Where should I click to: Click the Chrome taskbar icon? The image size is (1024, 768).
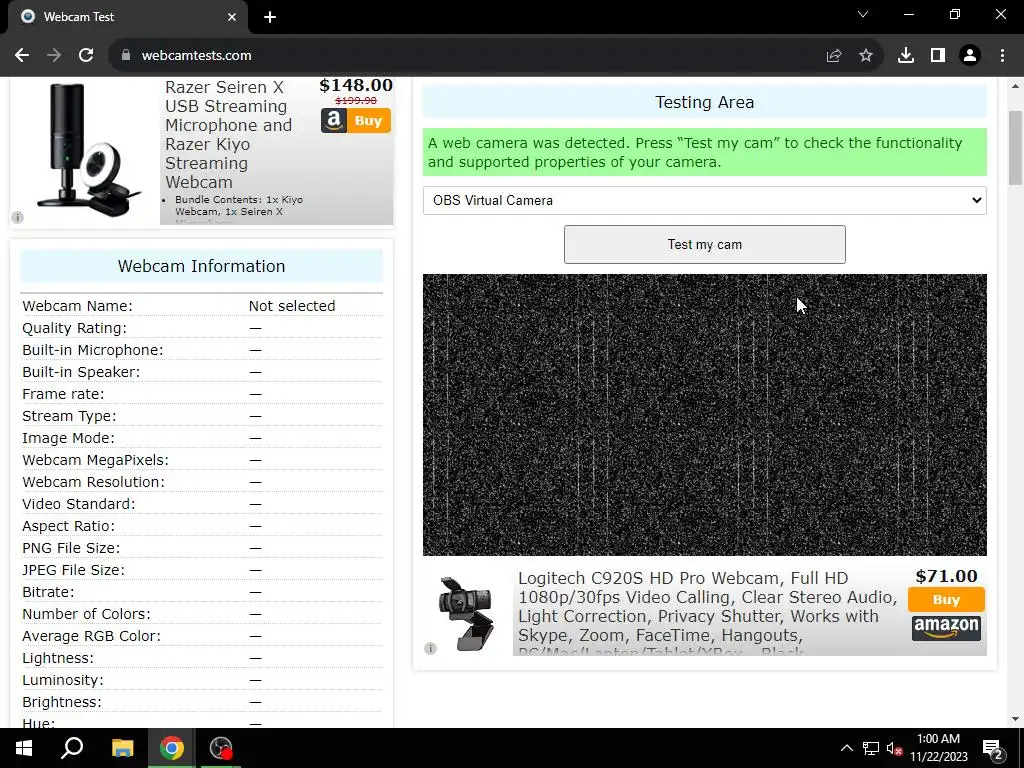coord(171,748)
